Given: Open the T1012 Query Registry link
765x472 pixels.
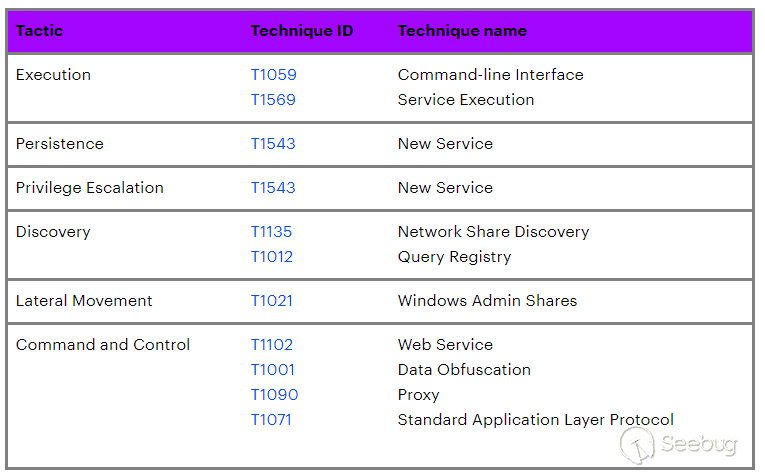Looking at the screenshot, I should tap(271, 257).
